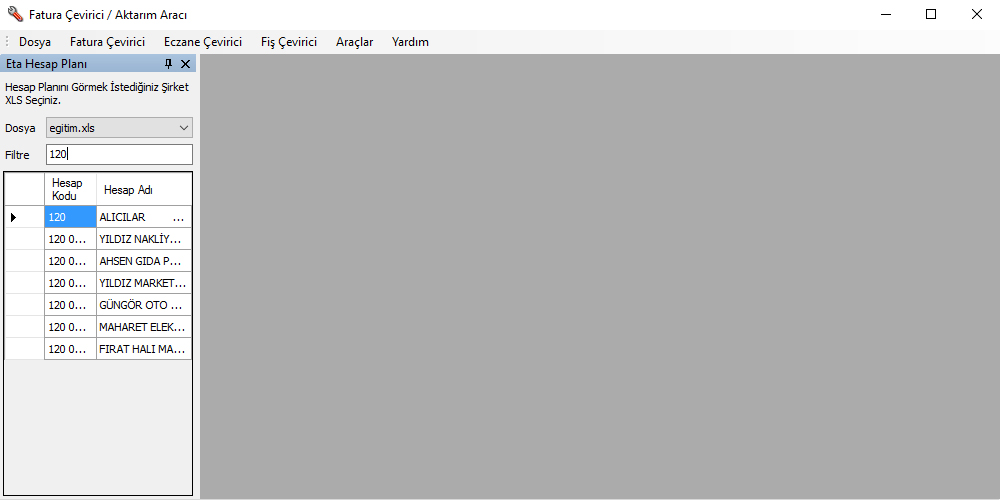Close the Fatura Çevirici window
The image size is (1000, 500).
976,14
